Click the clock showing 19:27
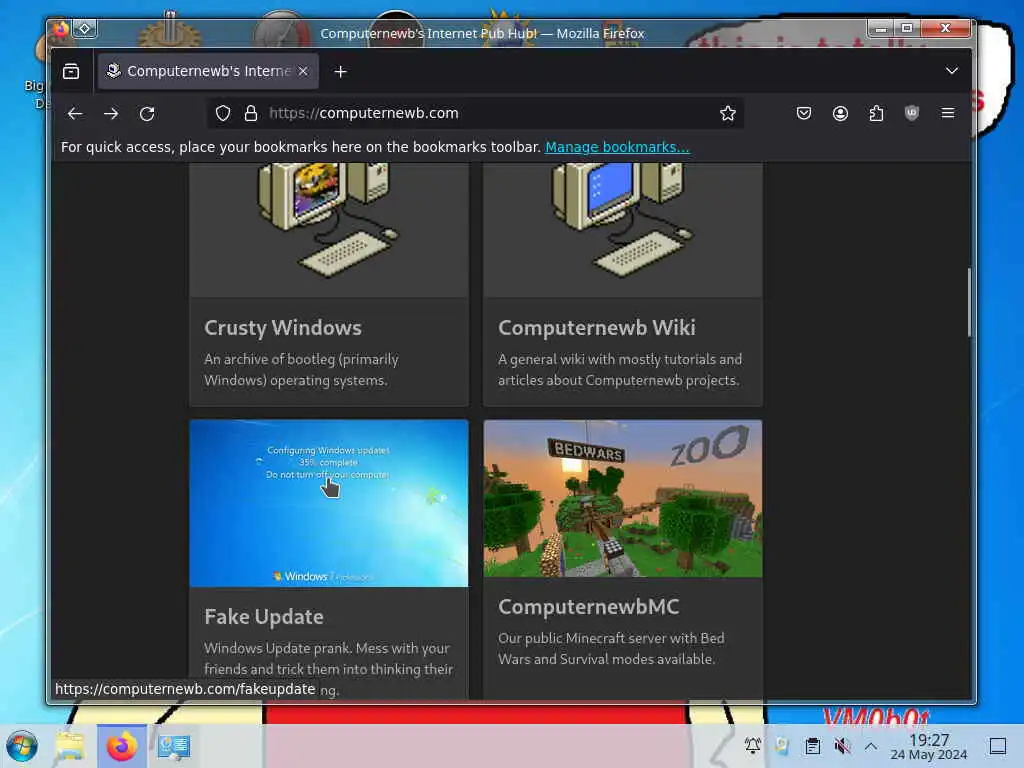Screen dimensions: 1024x768 [x=929, y=746]
